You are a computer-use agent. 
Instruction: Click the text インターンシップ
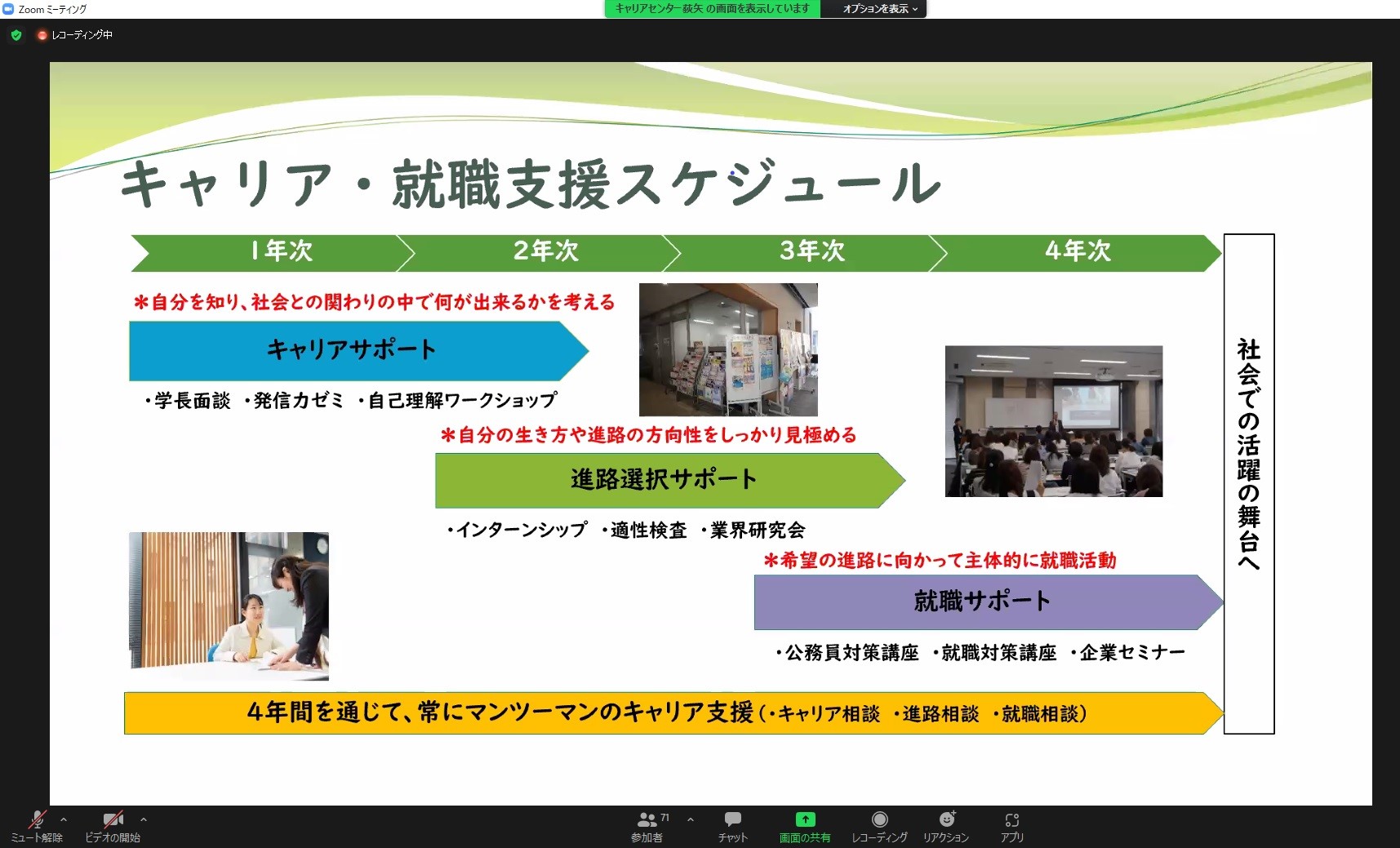[x=522, y=531]
